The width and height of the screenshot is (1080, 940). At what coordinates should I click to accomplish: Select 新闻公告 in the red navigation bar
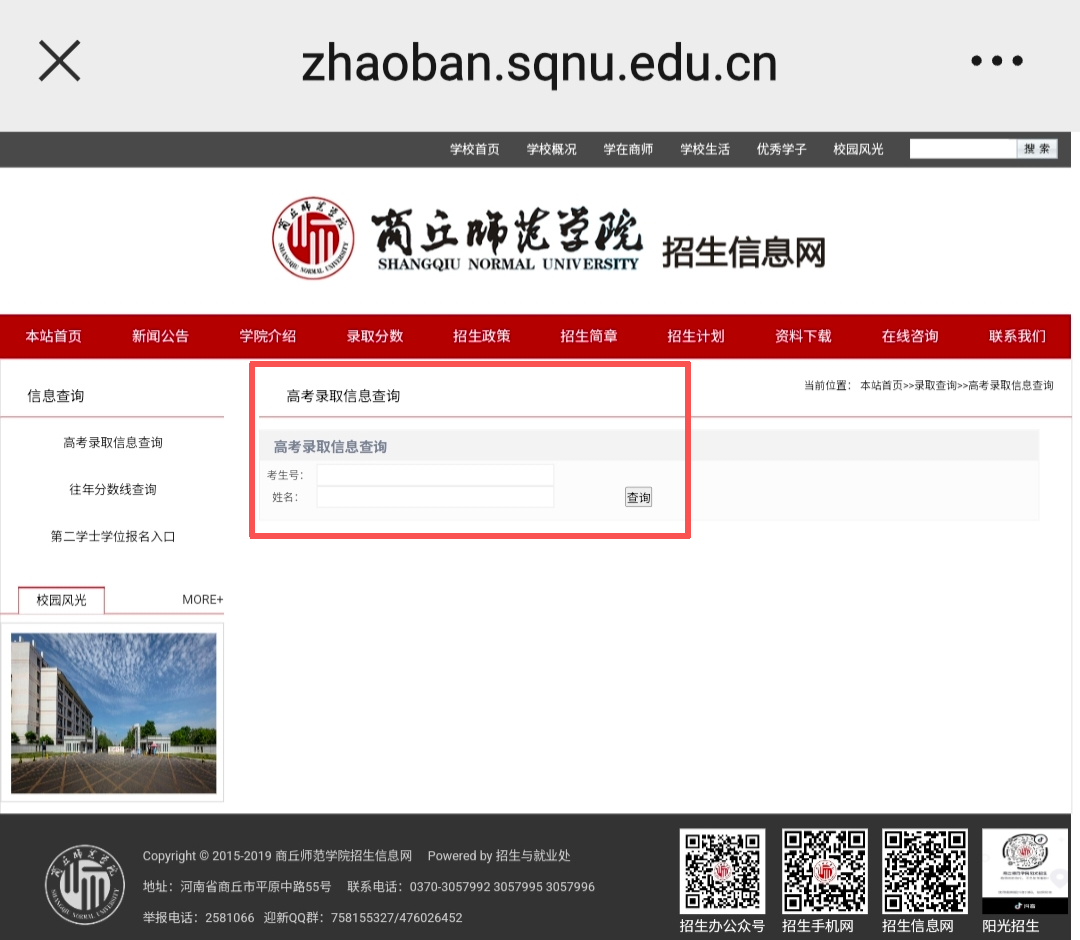coord(160,336)
